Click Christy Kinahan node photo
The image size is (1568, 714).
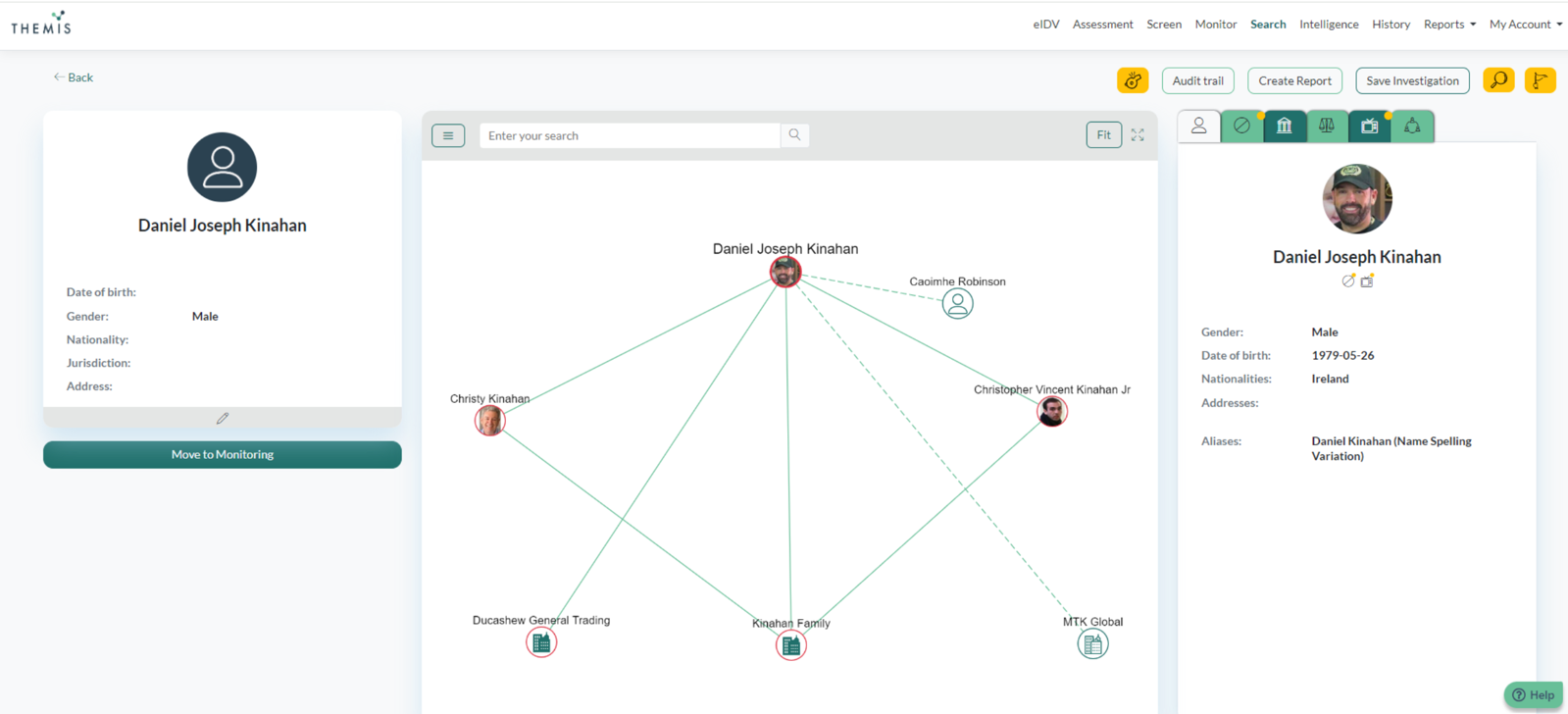(x=490, y=420)
